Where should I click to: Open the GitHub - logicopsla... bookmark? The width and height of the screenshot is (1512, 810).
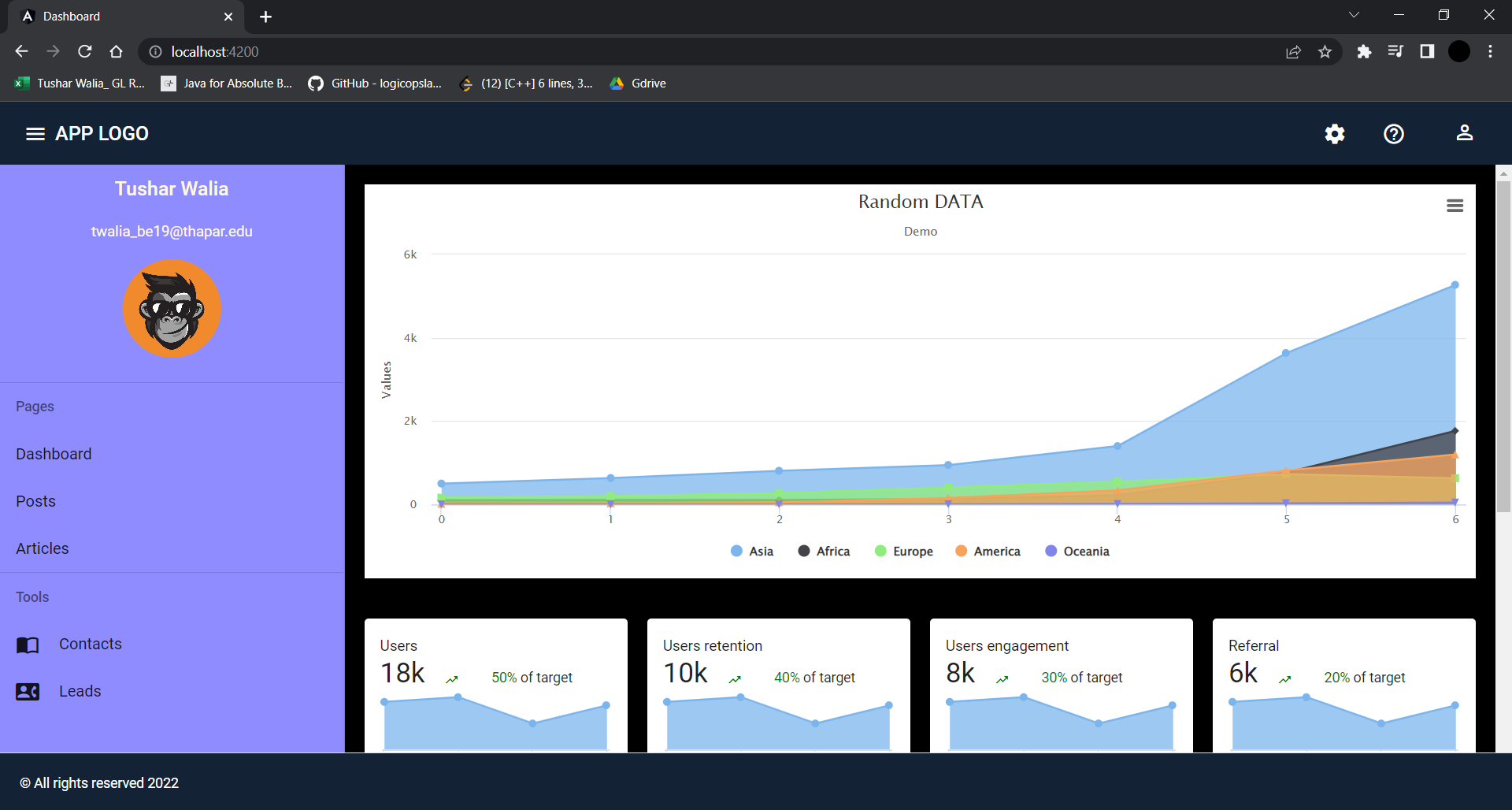pos(375,84)
